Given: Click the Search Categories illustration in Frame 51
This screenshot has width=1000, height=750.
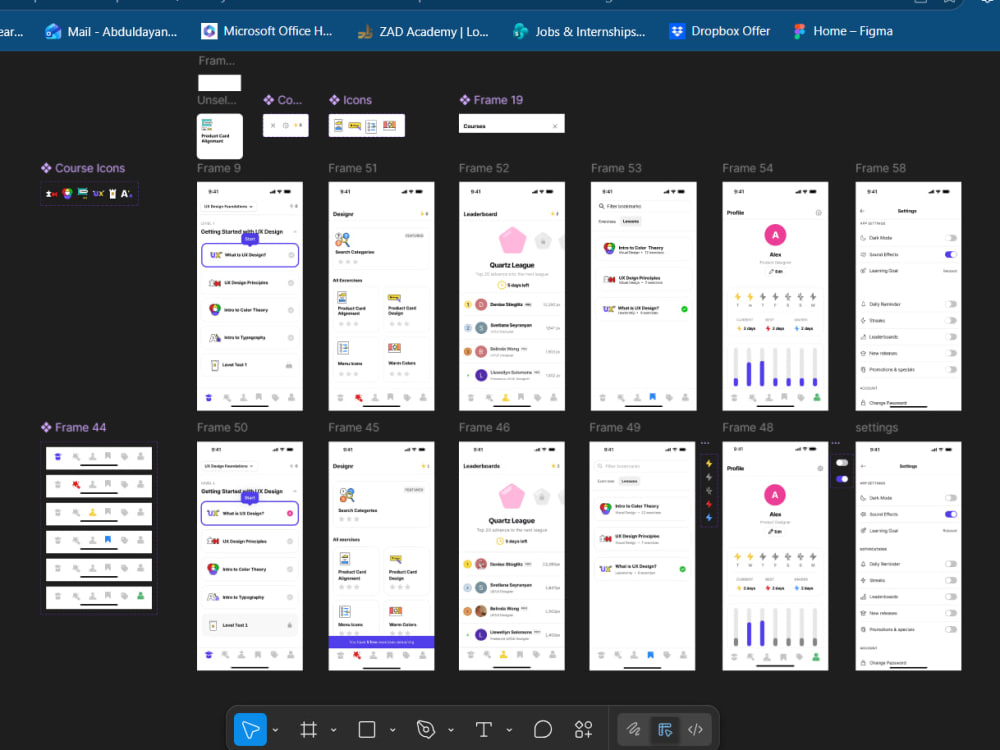Looking at the screenshot, I should point(342,240).
